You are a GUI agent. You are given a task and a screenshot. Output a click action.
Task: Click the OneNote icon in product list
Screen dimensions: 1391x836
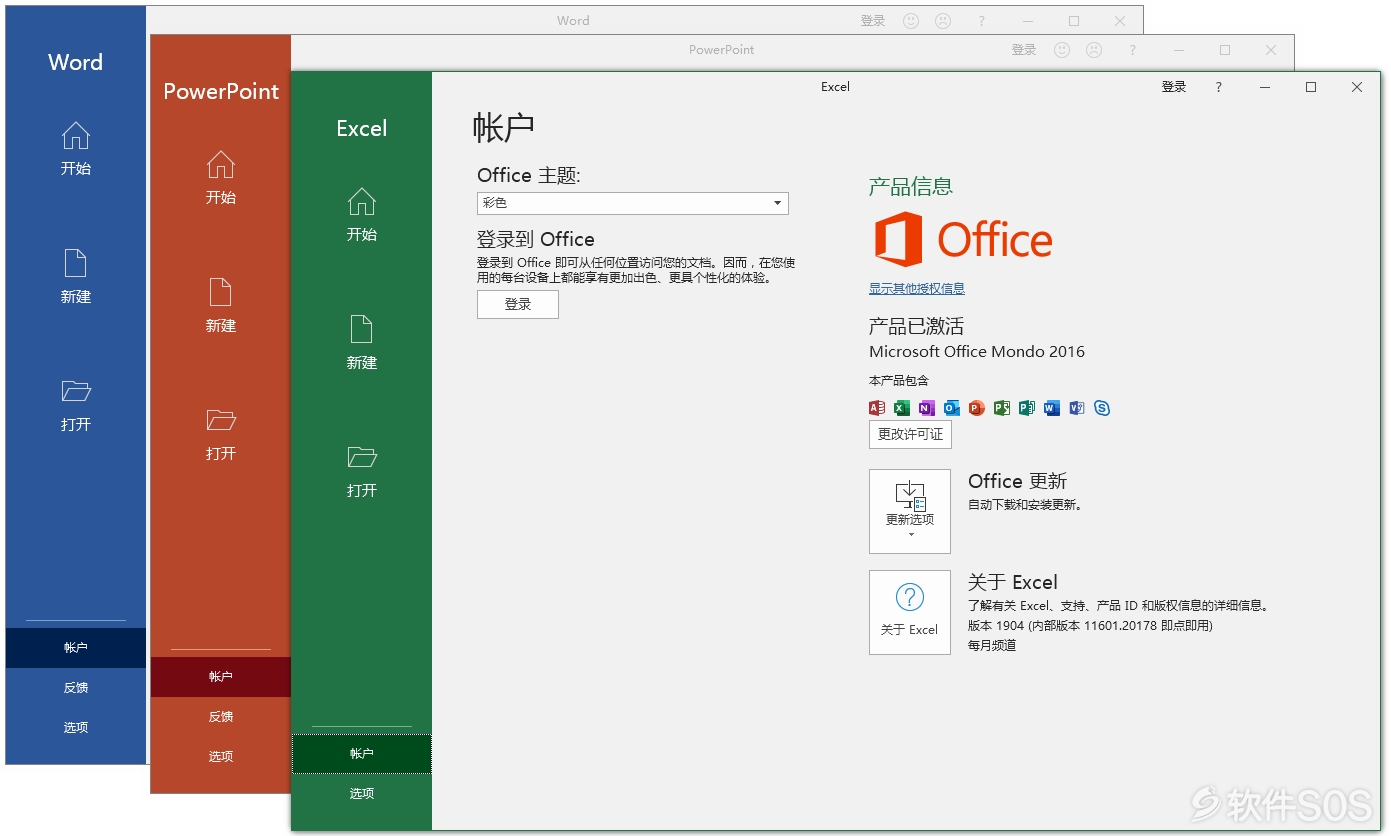(927, 408)
